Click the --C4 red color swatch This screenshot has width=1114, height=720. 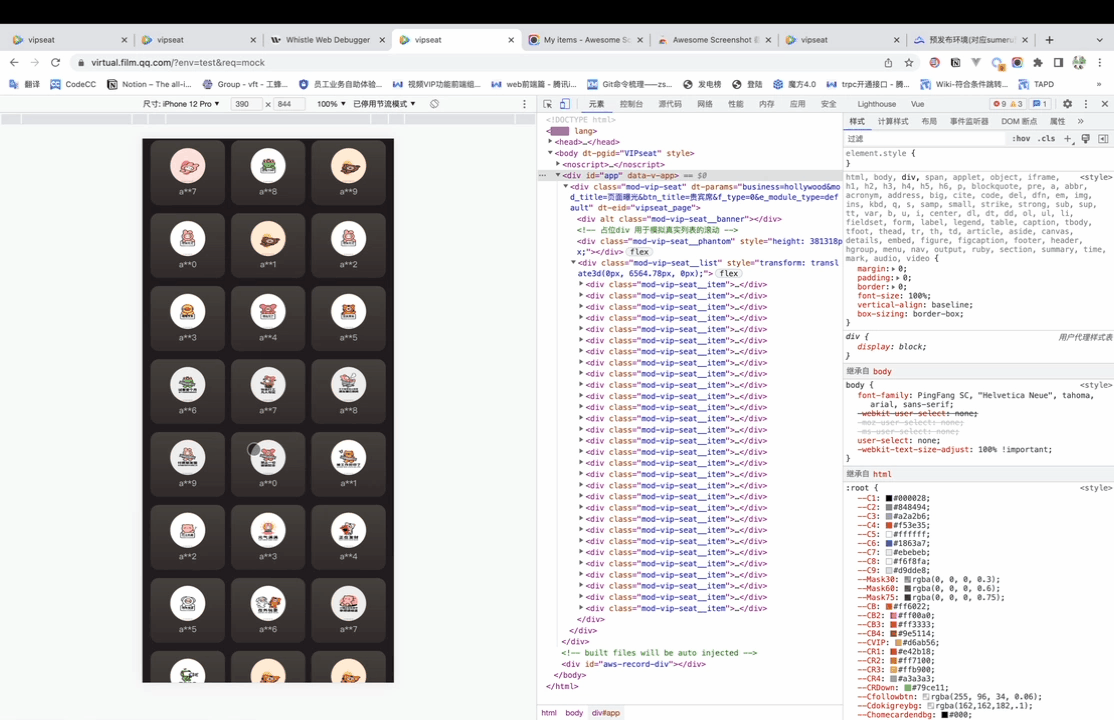[x=888, y=525]
